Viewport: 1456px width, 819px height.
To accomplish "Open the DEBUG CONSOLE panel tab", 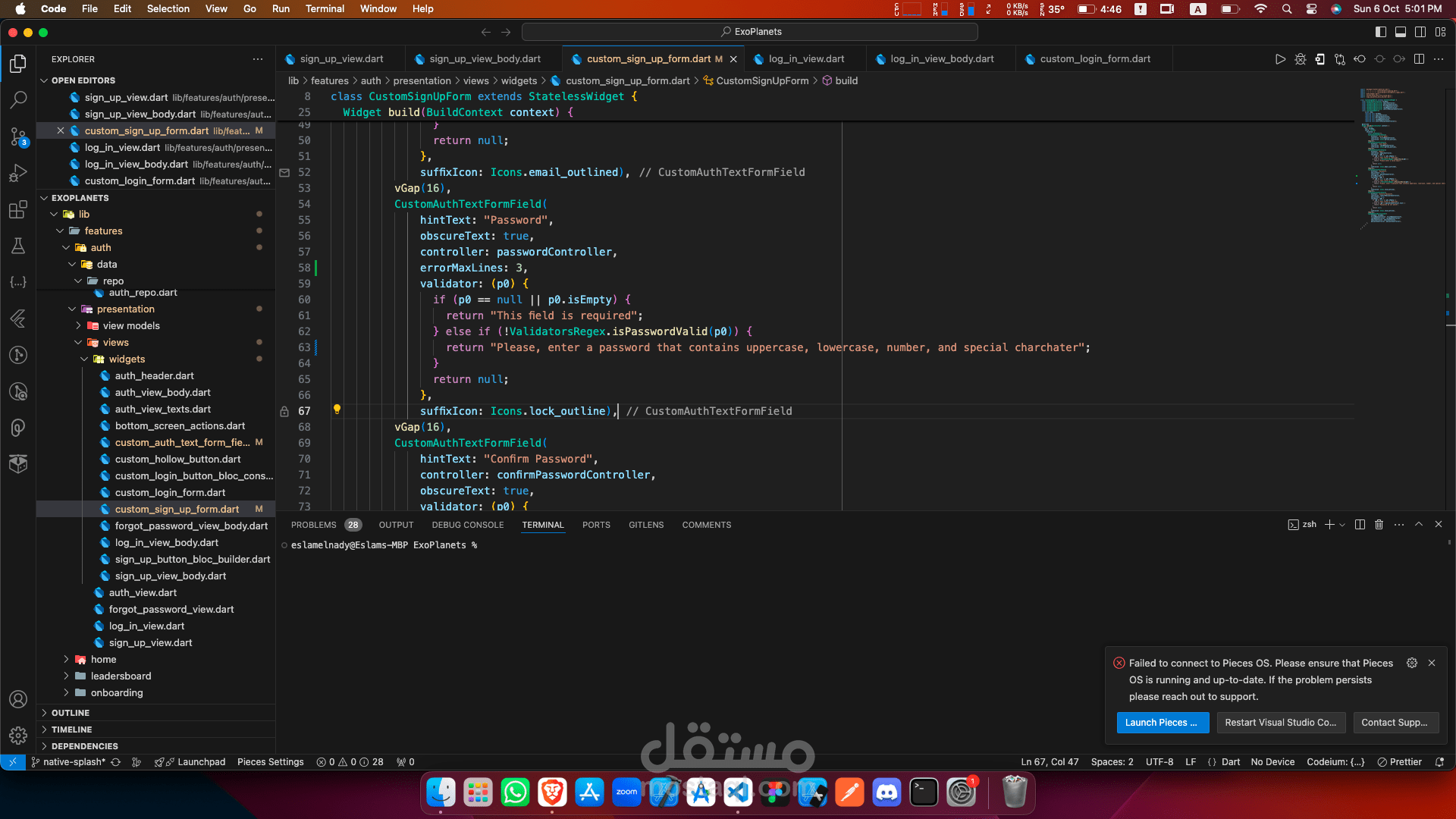I will coord(467,525).
